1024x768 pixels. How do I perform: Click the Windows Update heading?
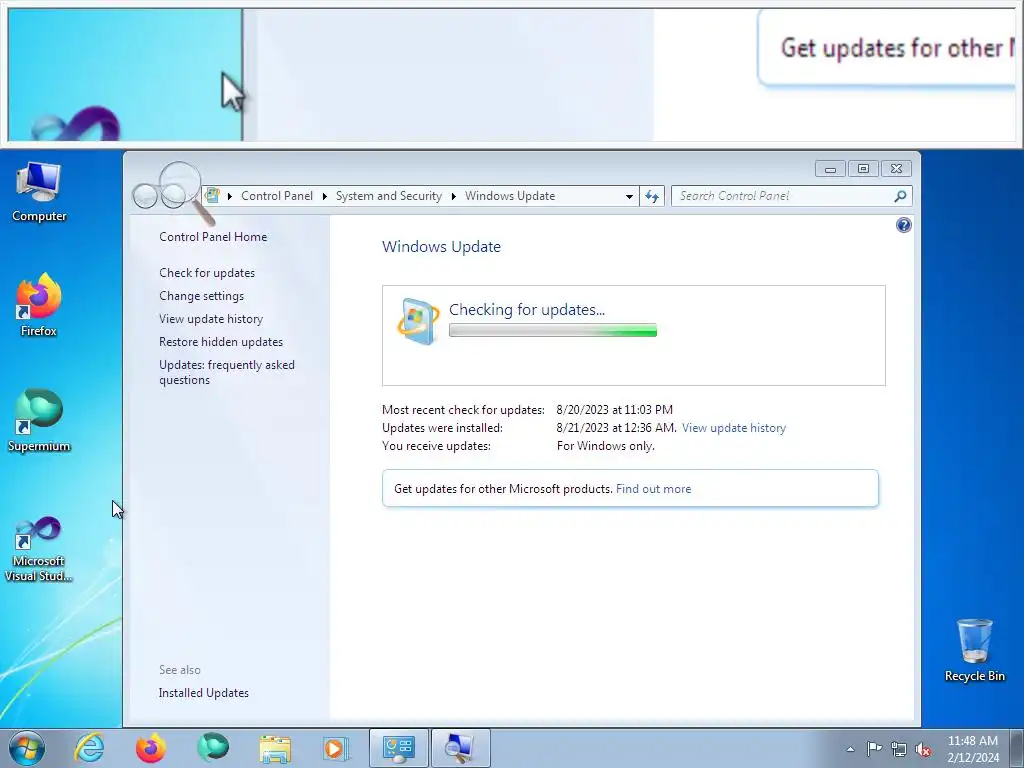coord(441,247)
